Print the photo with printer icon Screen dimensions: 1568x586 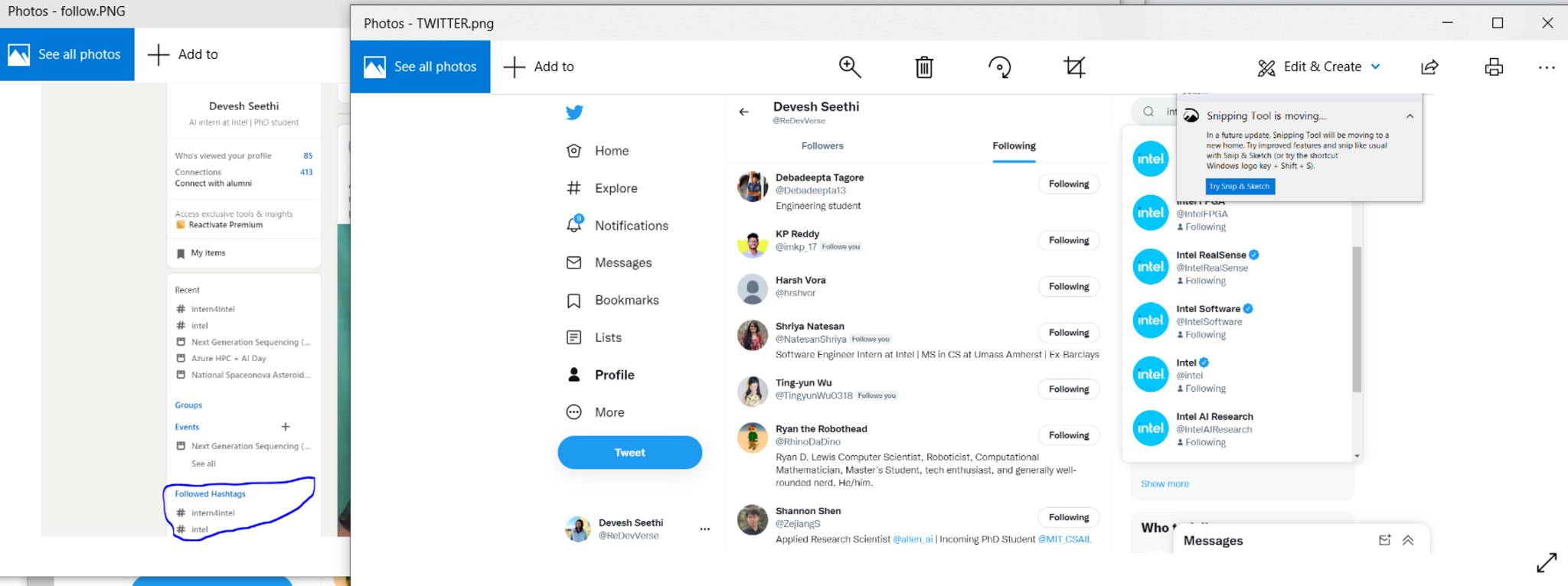[x=1494, y=67]
